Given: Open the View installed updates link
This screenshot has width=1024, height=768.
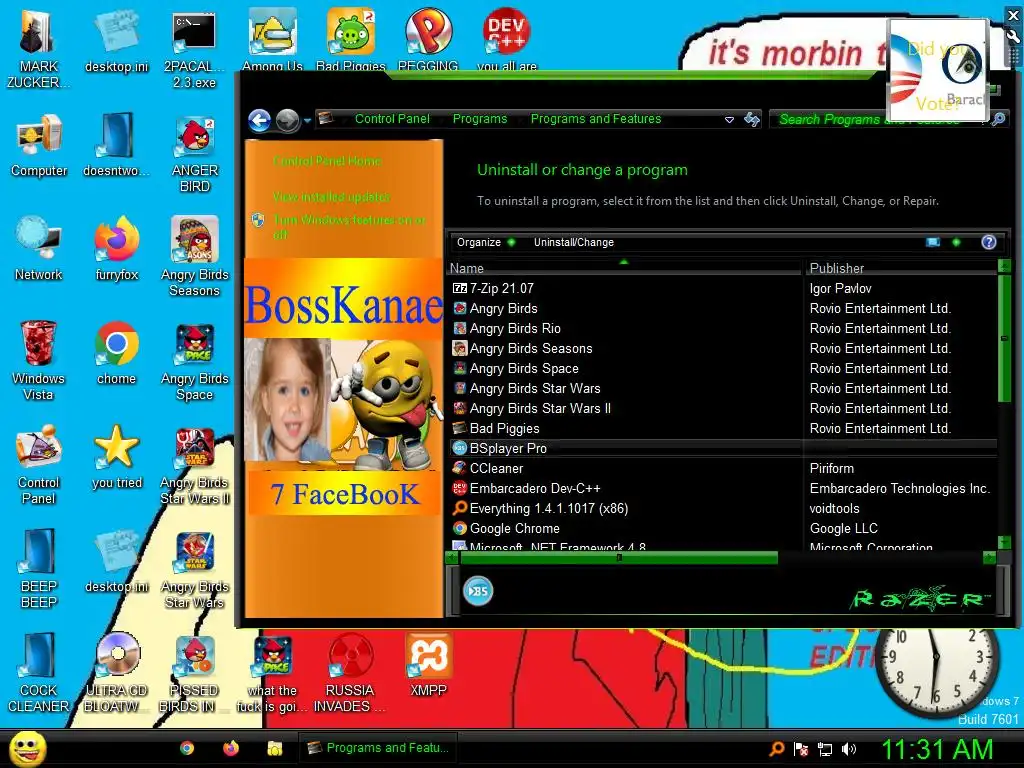Looking at the screenshot, I should pos(331,197).
